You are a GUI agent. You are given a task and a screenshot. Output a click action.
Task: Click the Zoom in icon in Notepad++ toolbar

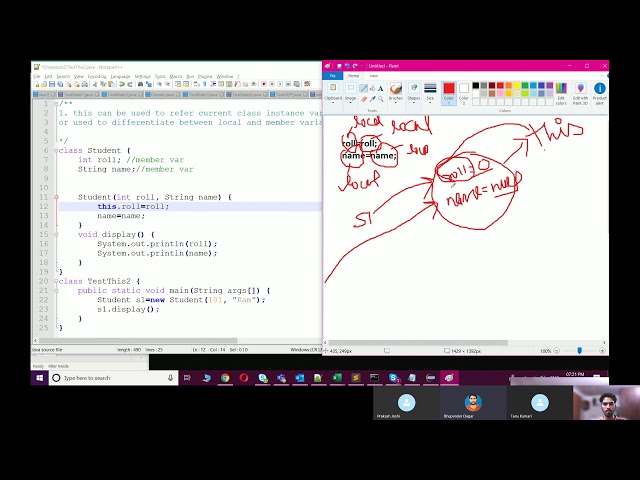click(159, 84)
